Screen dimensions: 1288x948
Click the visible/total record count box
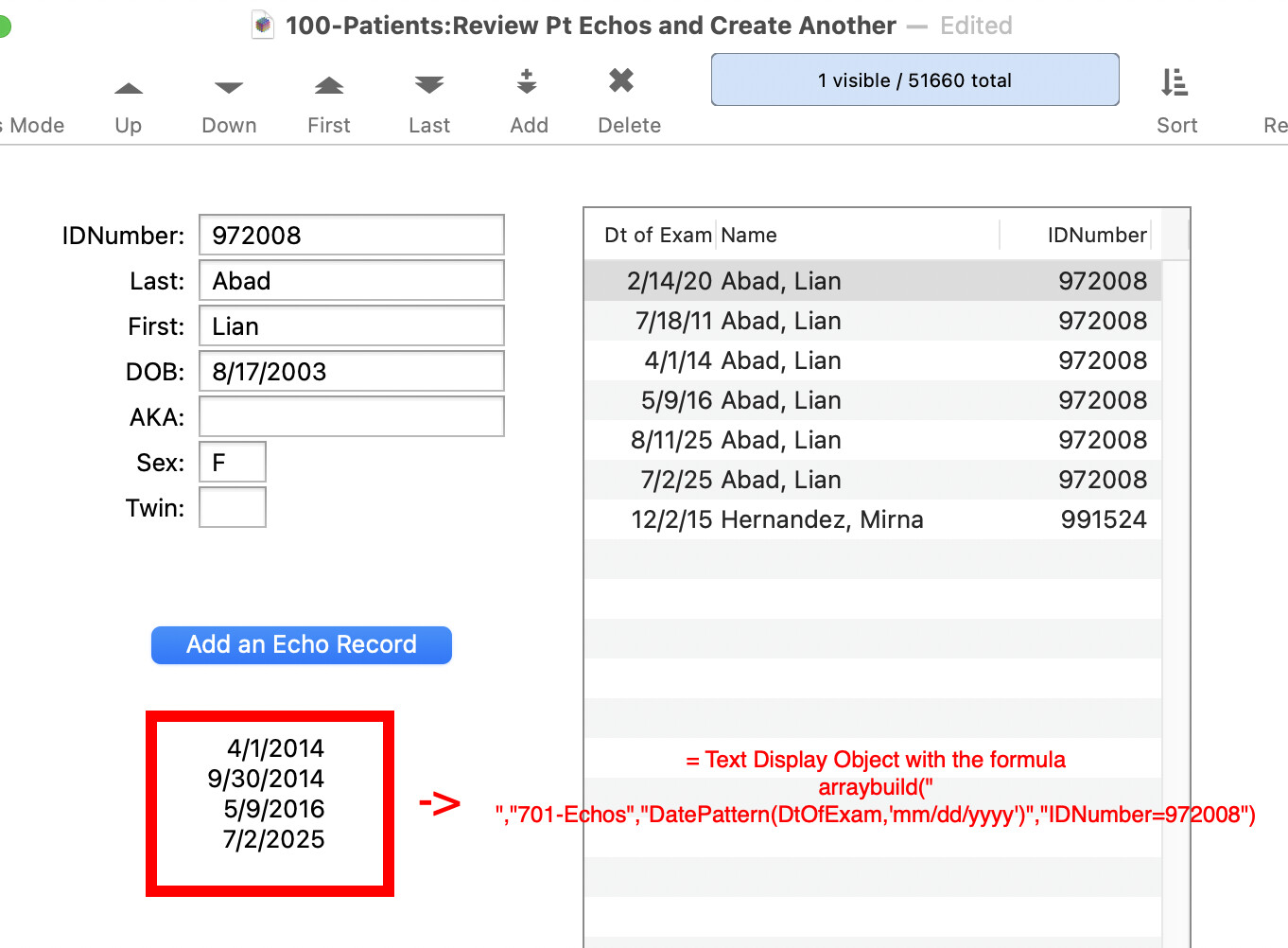pos(914,80)
